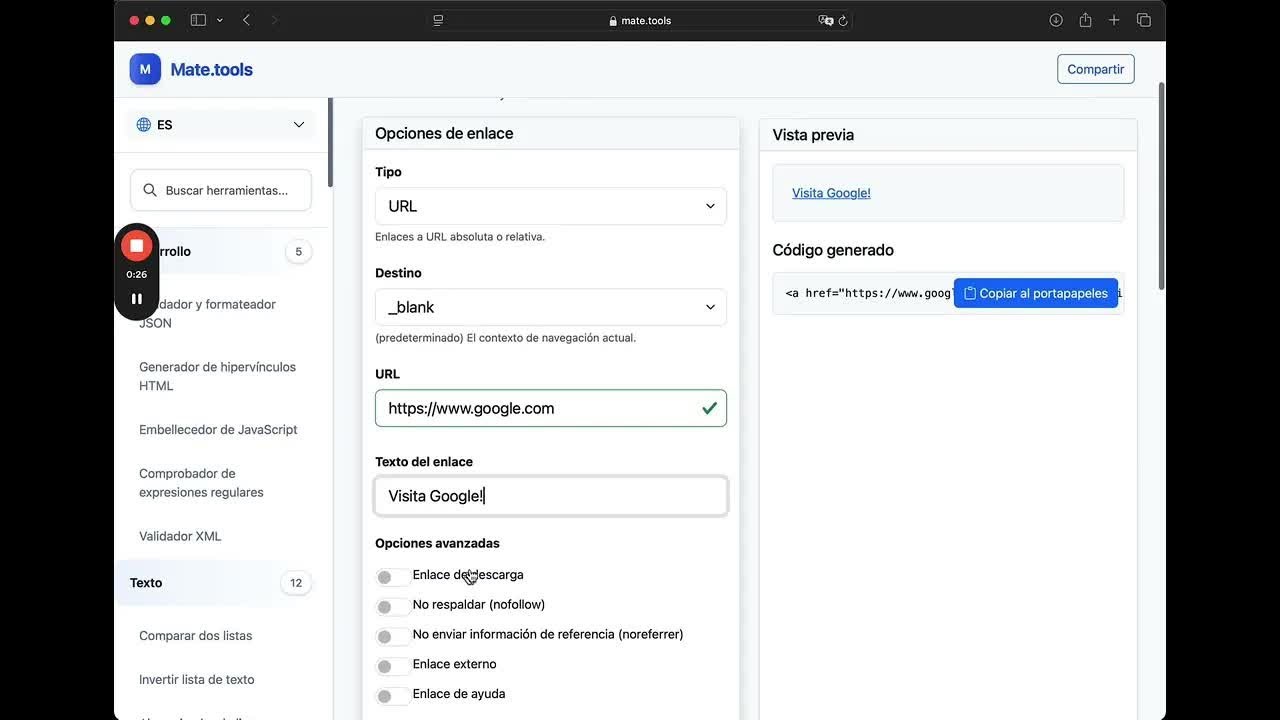Show the Safari tab overview
The width and height of the screenshot is (1280, 720).
[x=1144, y=20]
